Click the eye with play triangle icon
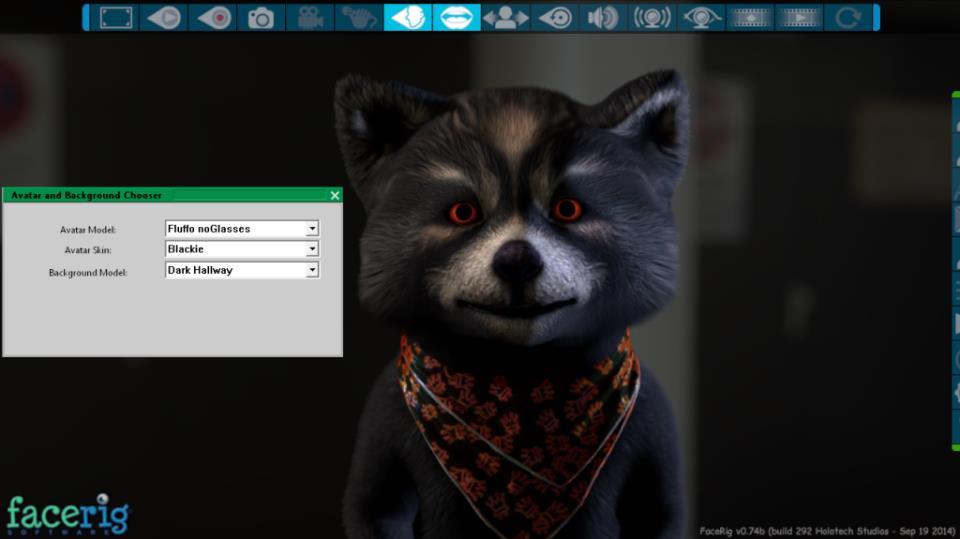960x539 pixels. click(x=164, y=17)
